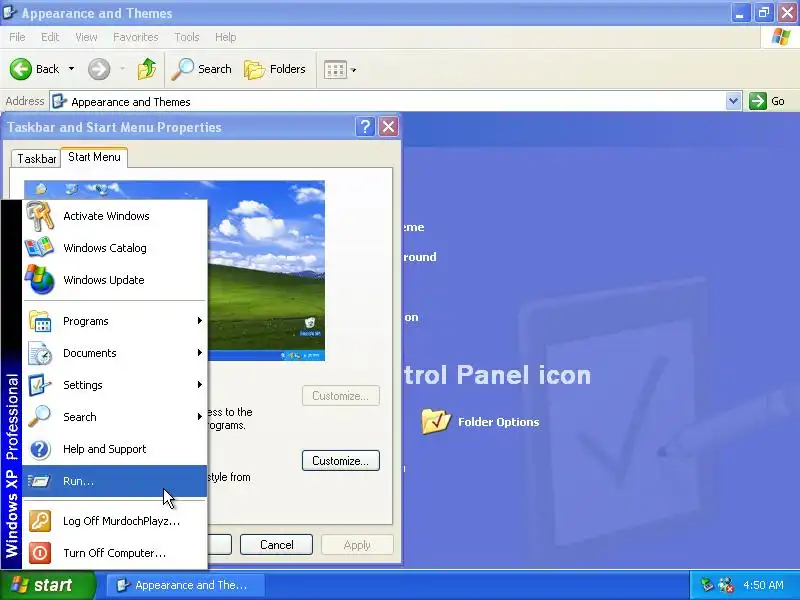Open the Favorites menu
The image size is (800, 600).
pos(136,37)
